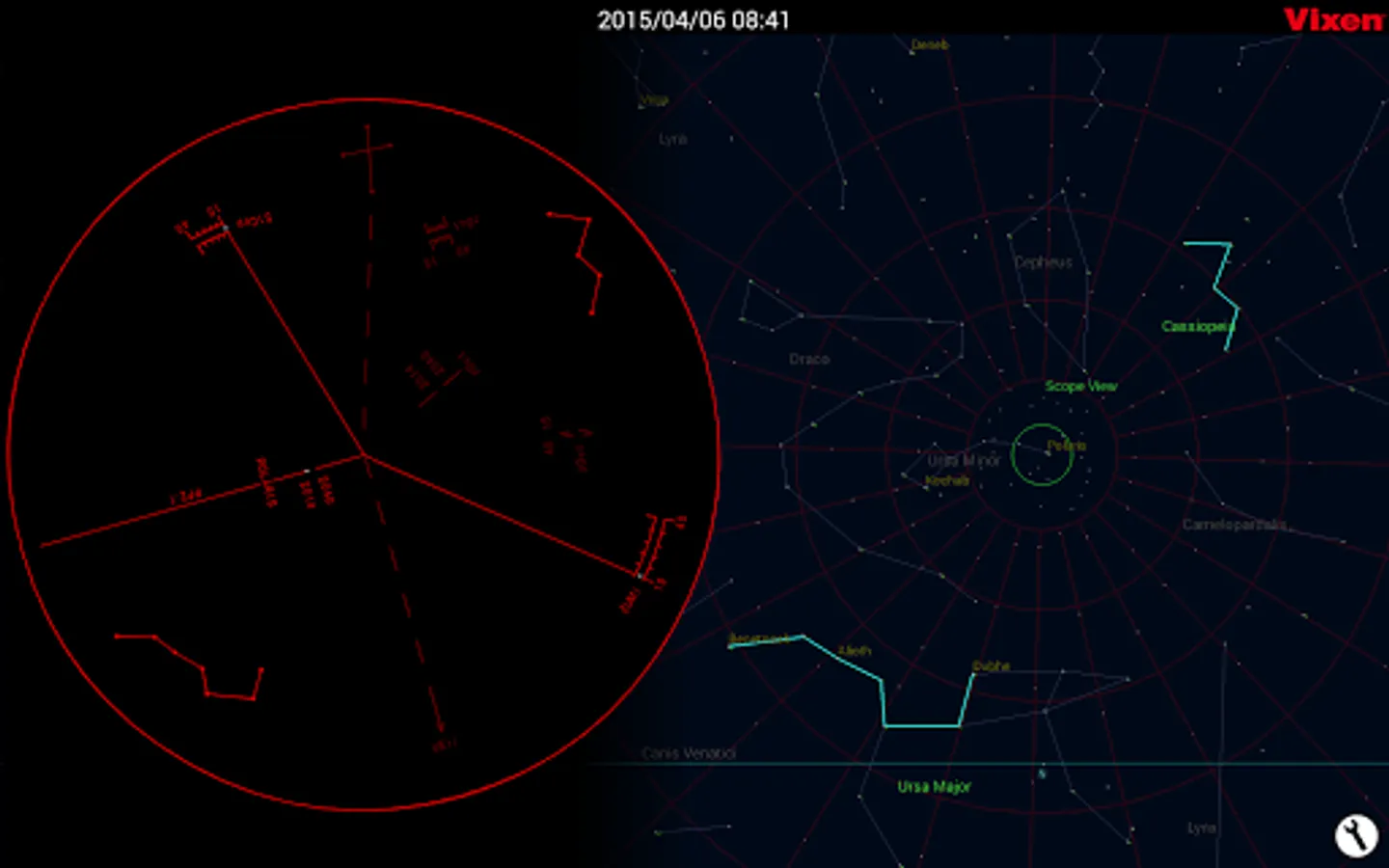1389x868 pixels.
Task: Tap the Lyra label near Vega
Action: pos(673,139)
